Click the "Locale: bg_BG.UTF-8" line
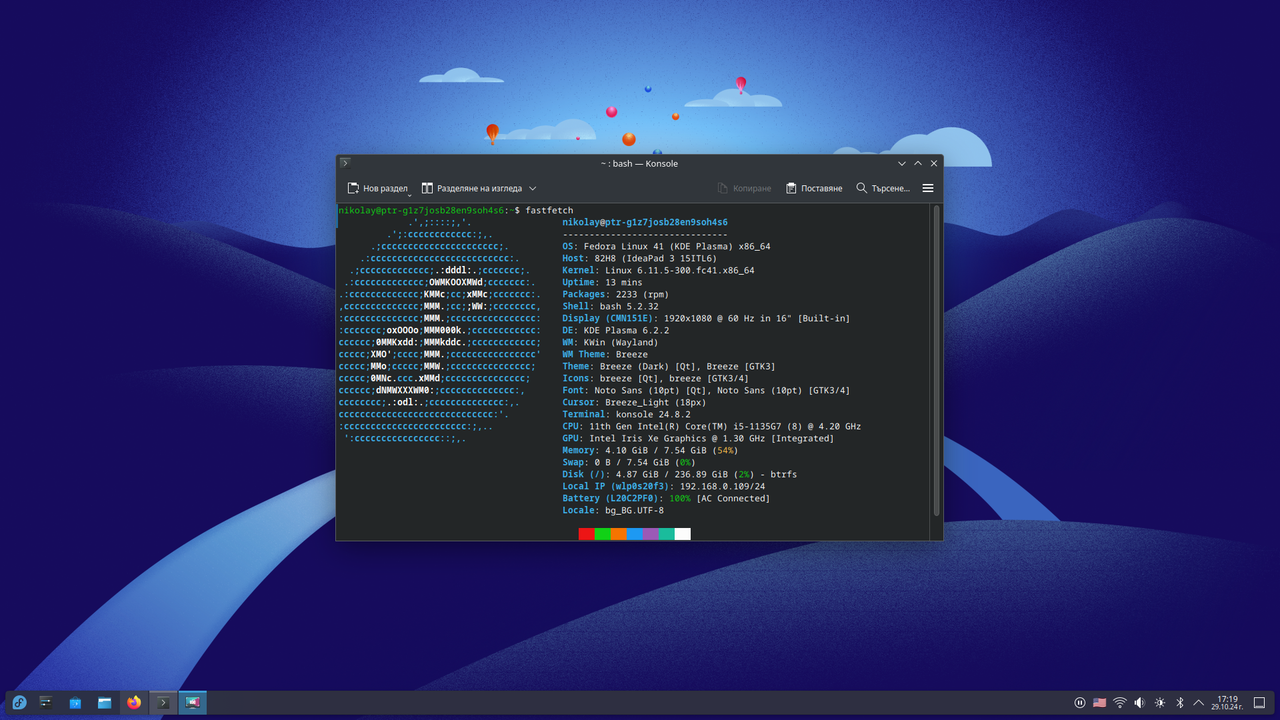 pos(613,510)
